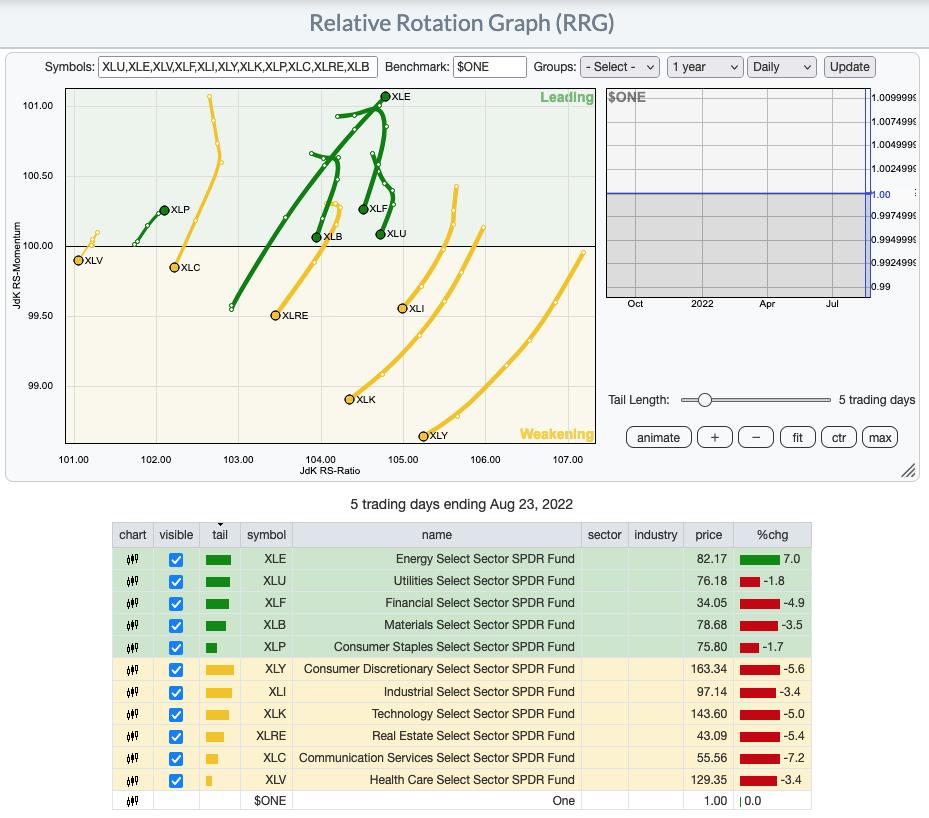This screenshot has width=929, height=818.
Task: Toggle XLF visible checkbox
Action: tap(176, 604)
